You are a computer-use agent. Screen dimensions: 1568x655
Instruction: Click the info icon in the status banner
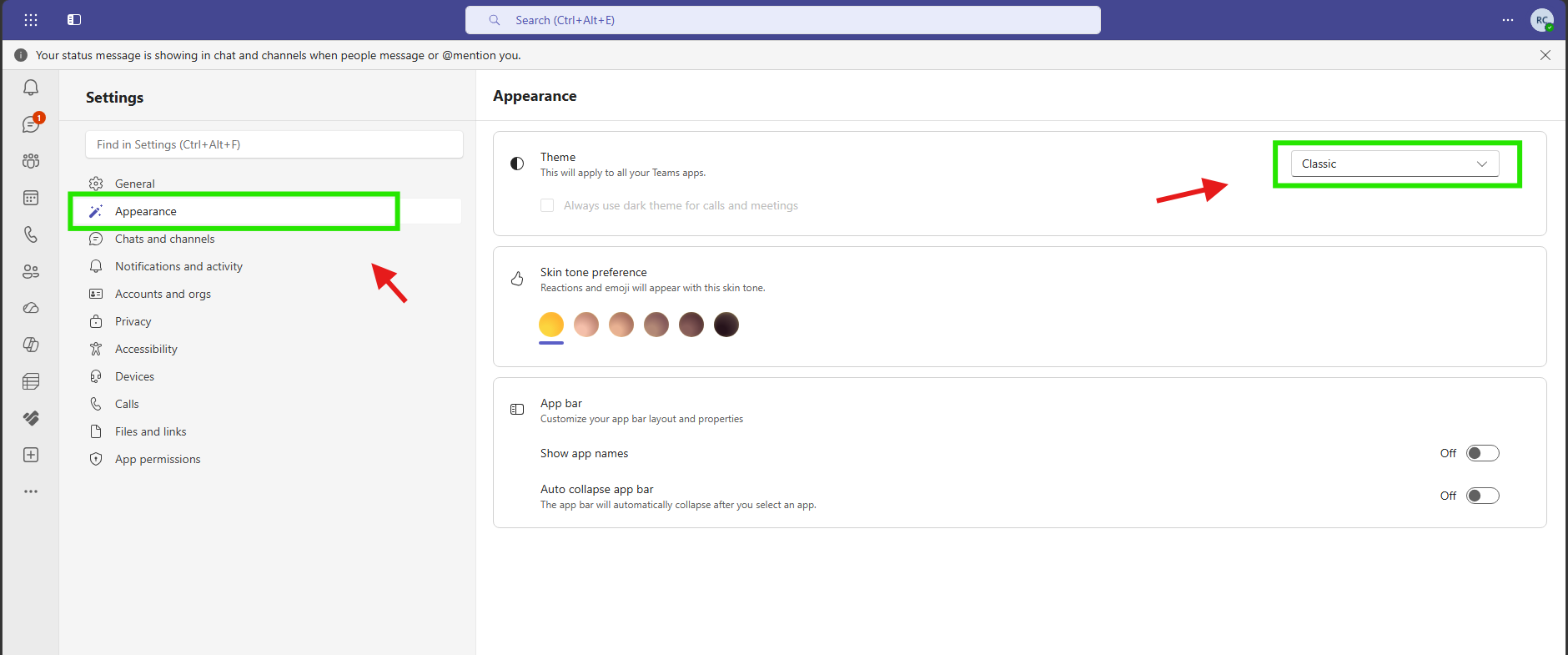[21, 55]
